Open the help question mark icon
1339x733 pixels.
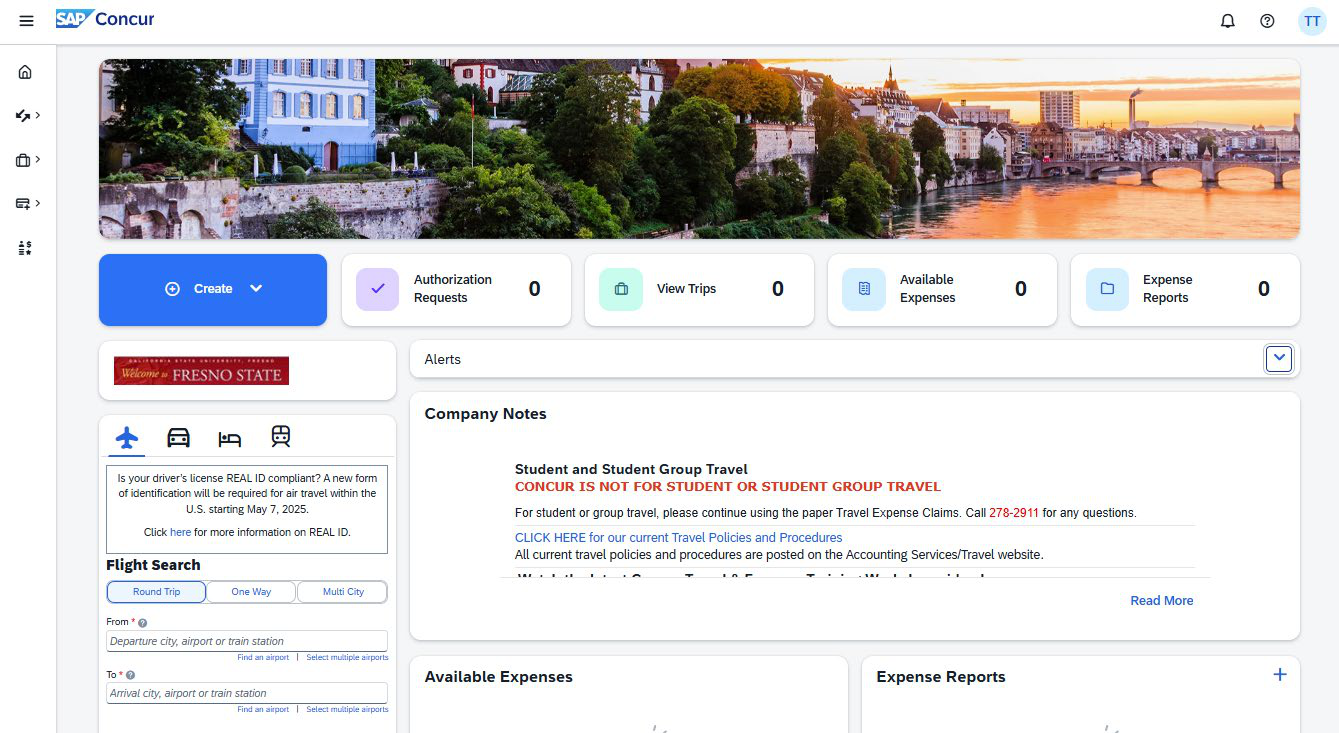click(1267, 21)
